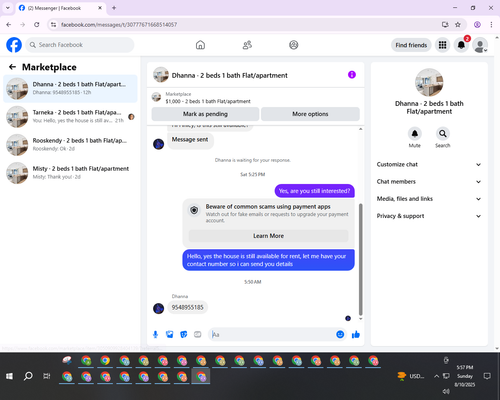Reload the page
Screen dimensions: 500x400
coord(37,25)
